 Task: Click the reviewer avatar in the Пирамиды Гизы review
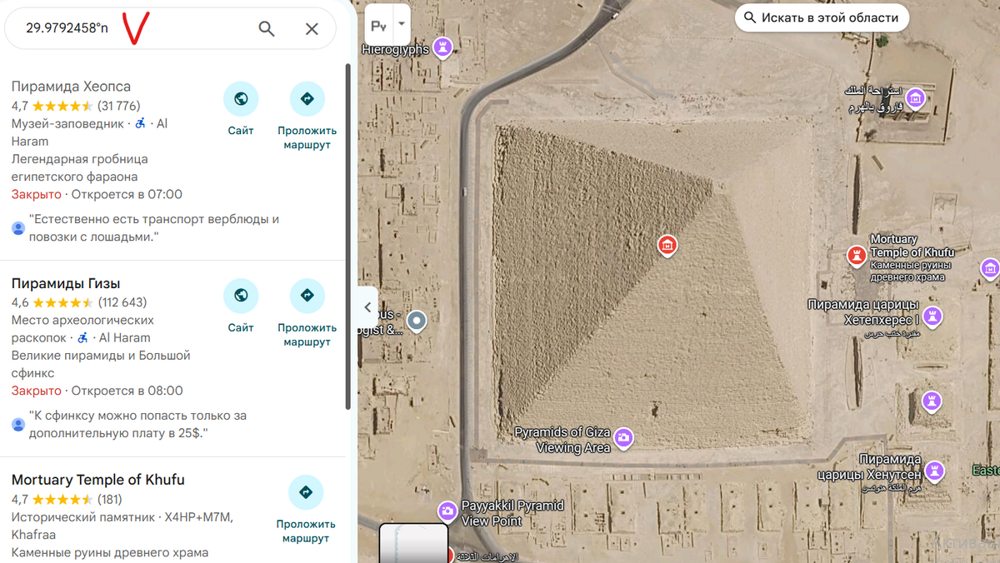(18, 425)
